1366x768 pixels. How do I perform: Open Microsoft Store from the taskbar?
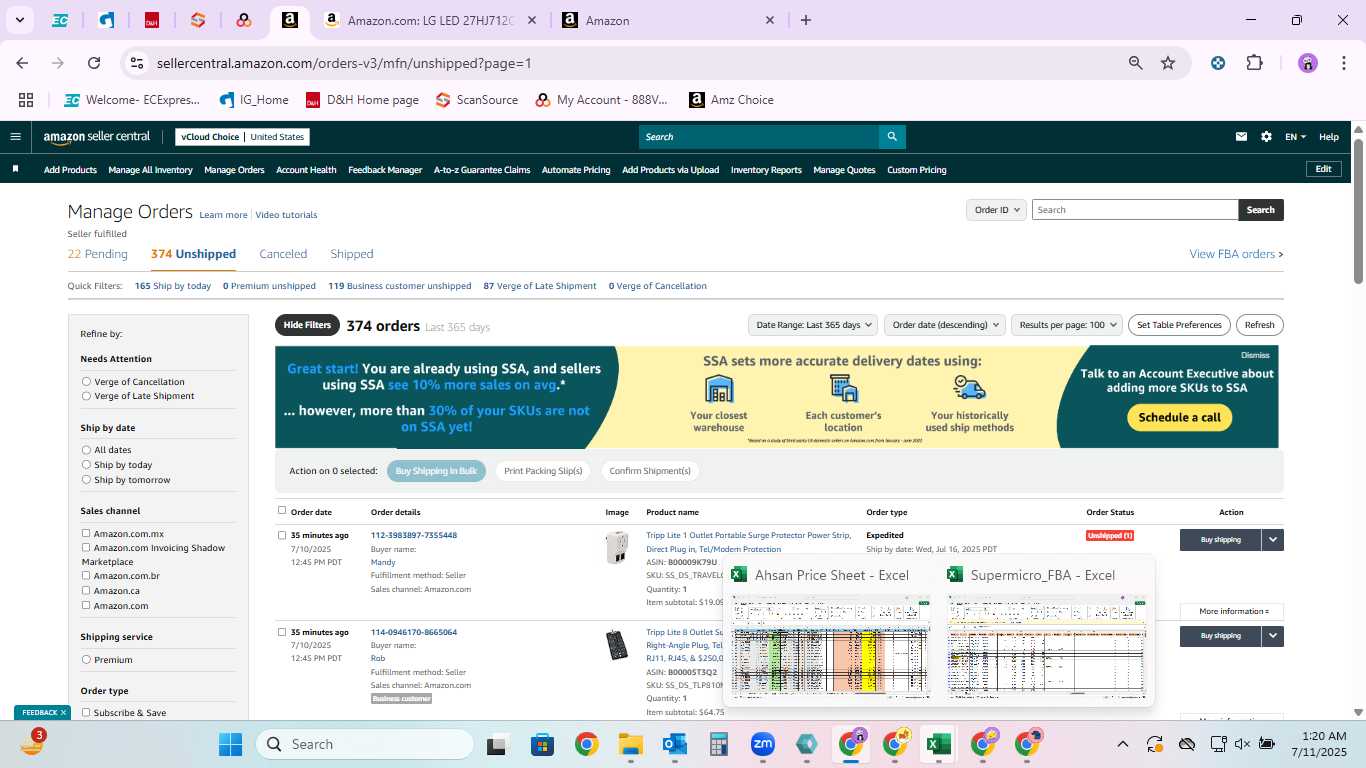click(x=543, y=744)
